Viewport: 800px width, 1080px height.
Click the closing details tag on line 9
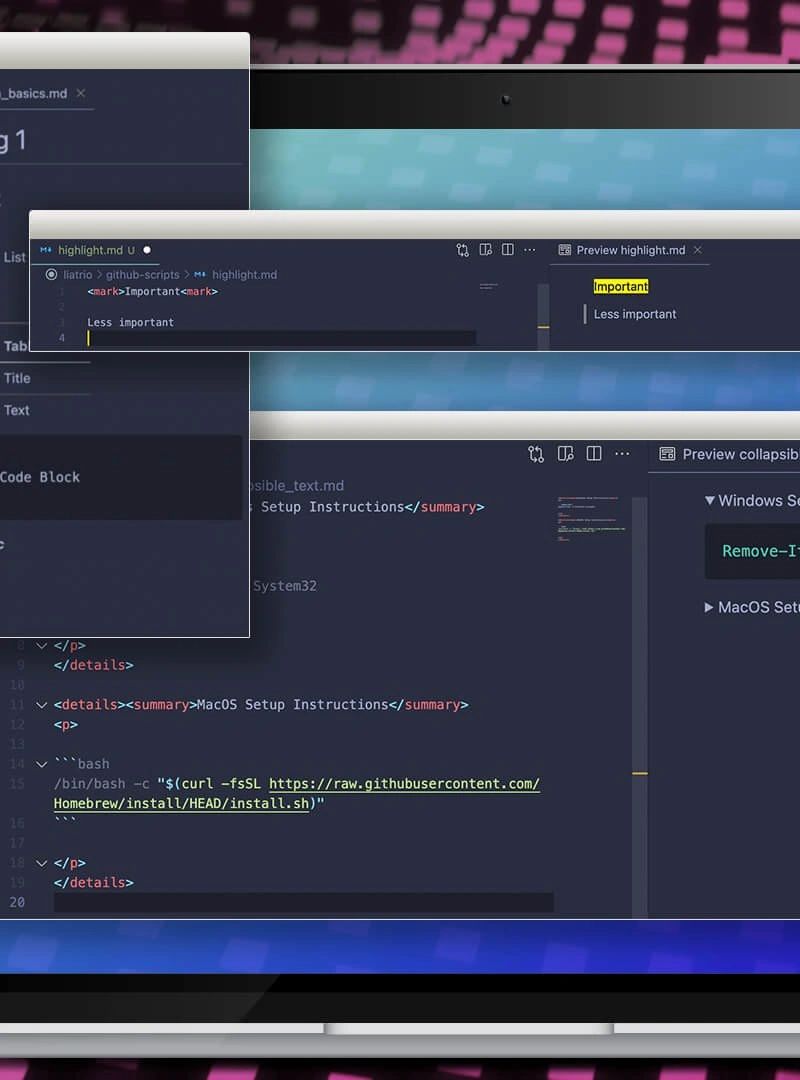94,665
